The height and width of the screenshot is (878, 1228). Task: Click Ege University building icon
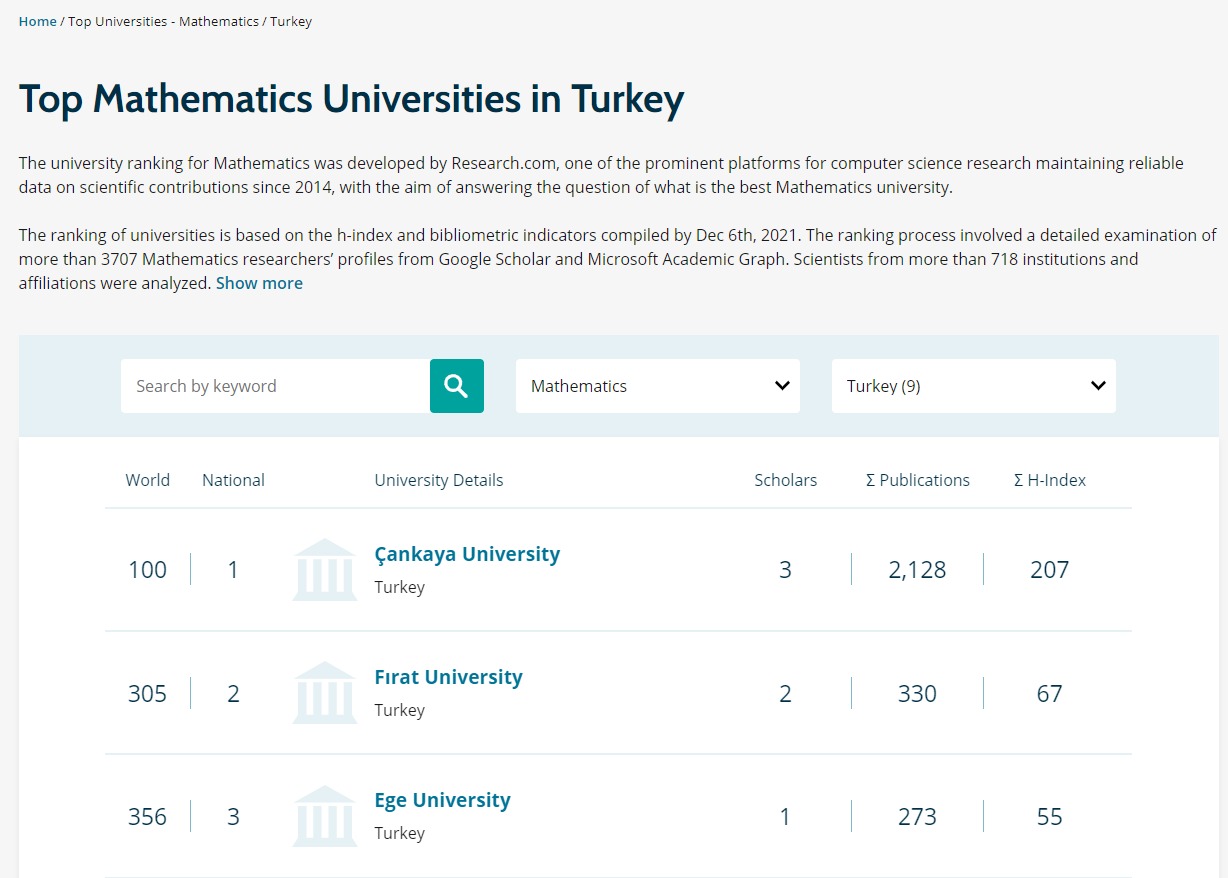(324, 816)
